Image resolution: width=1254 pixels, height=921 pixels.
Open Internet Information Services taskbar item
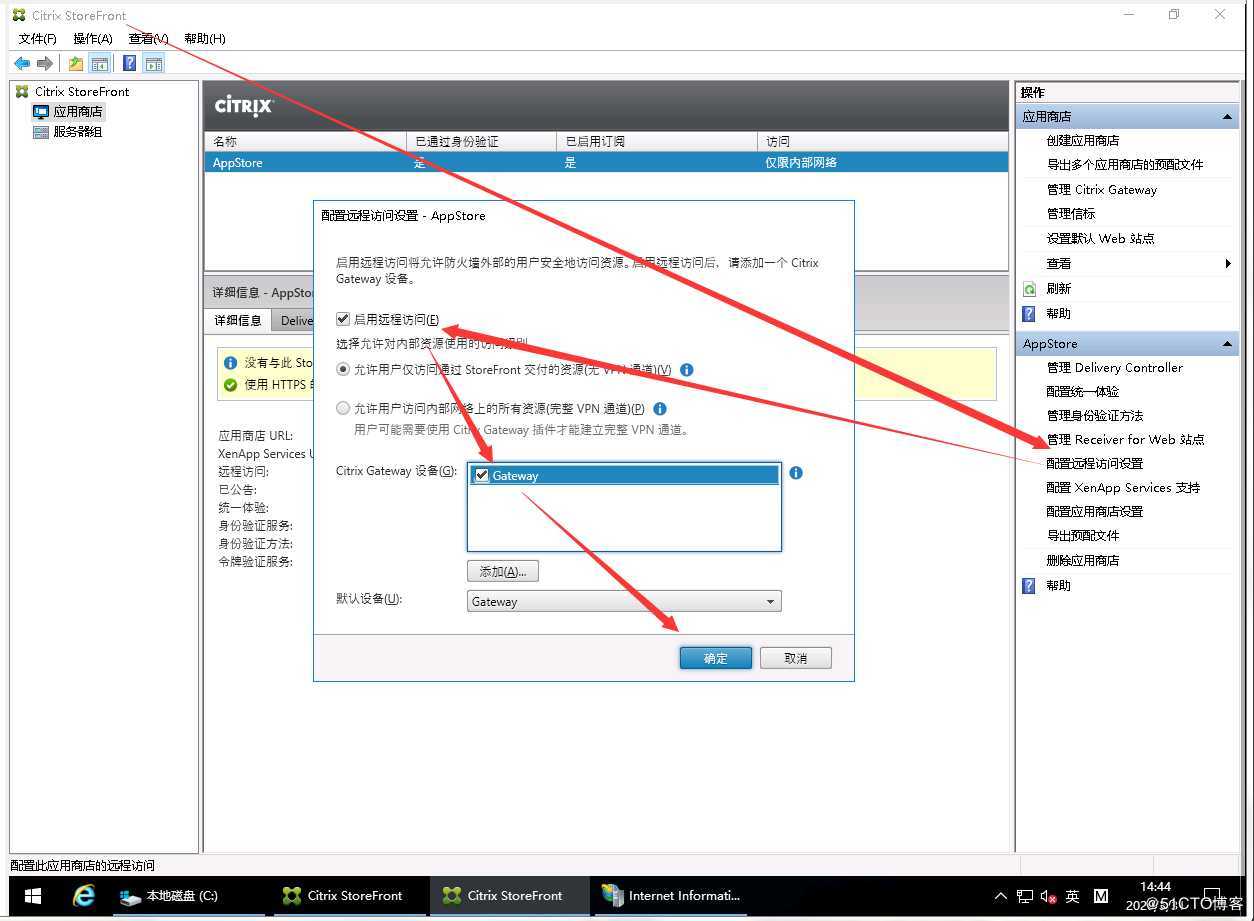tap(672, 896)
